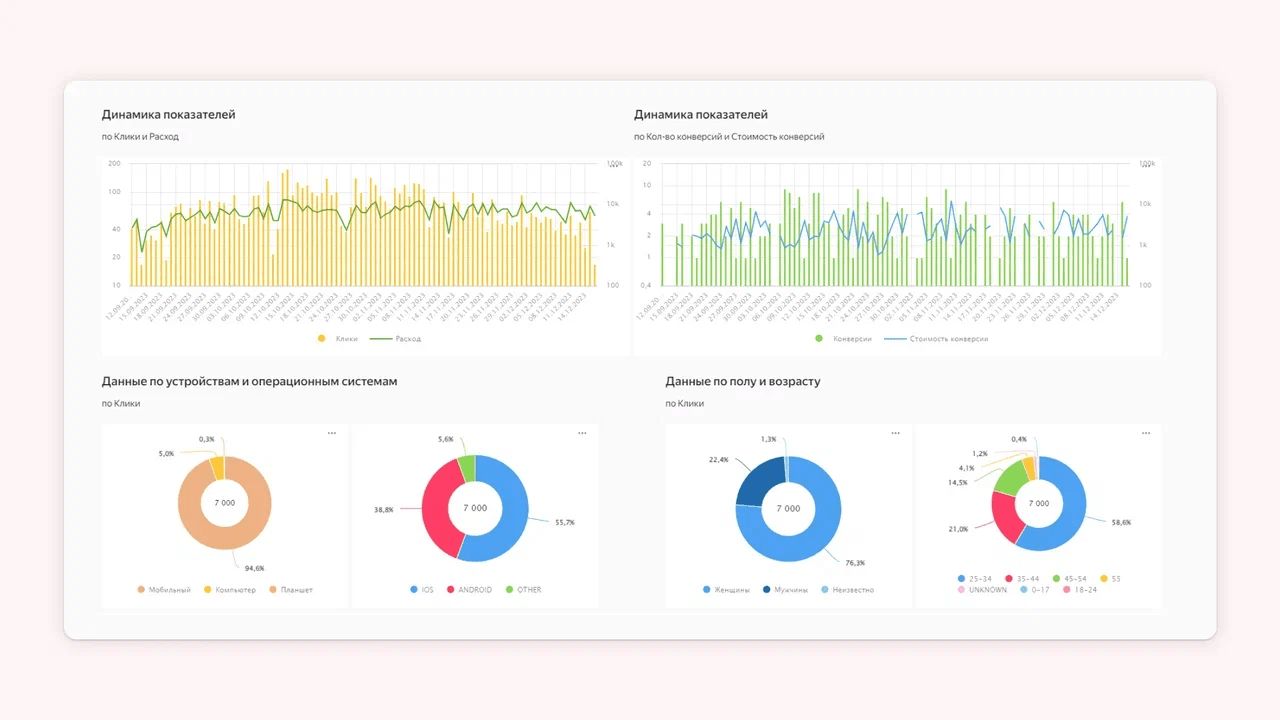Open the three-dot menu on the devices donut chart
Viewport: 1280px width, 720px height.
[x=332, y=433]
